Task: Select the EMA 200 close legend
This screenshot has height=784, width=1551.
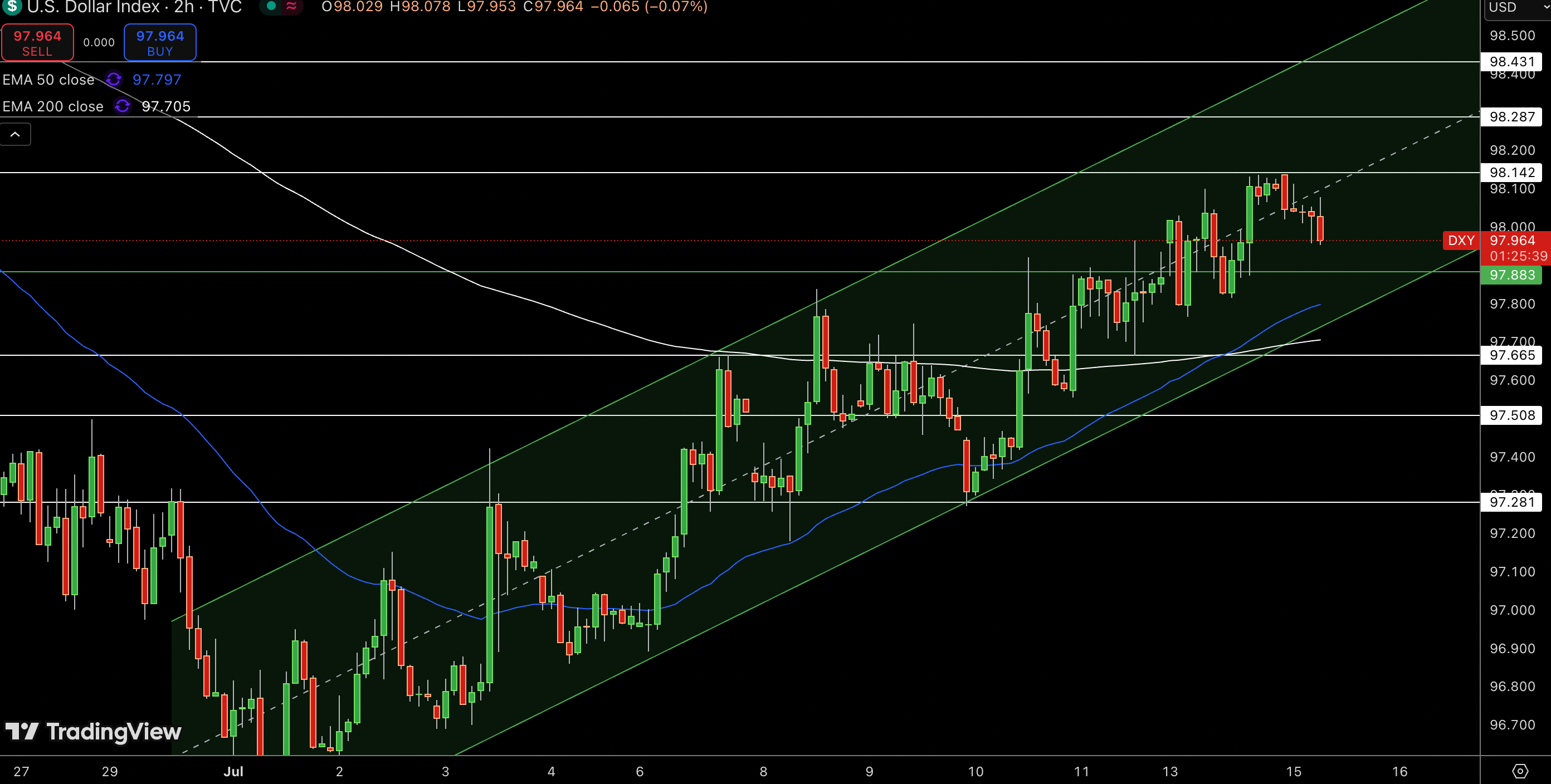Action: (53, 106)
